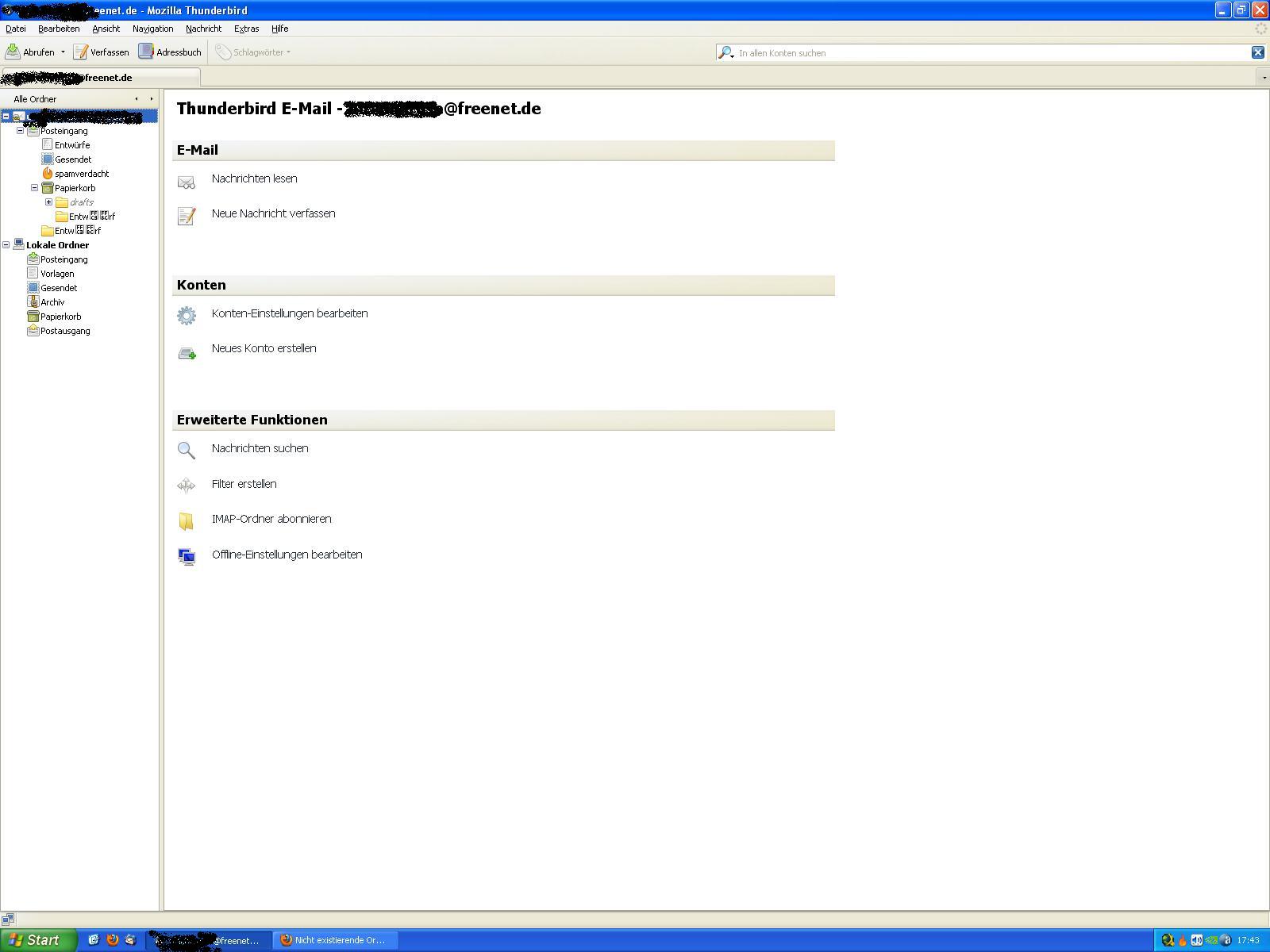Image resolution: width=1270 pixels, height=952 pixels.
Task: Click the NVIDIA tray icon
Action: [1211, 940]
